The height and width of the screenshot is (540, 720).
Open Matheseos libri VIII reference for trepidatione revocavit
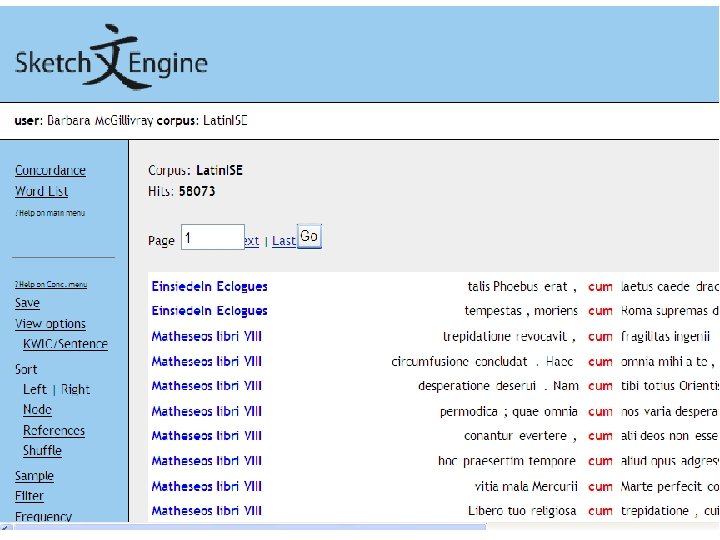(207, 336)
